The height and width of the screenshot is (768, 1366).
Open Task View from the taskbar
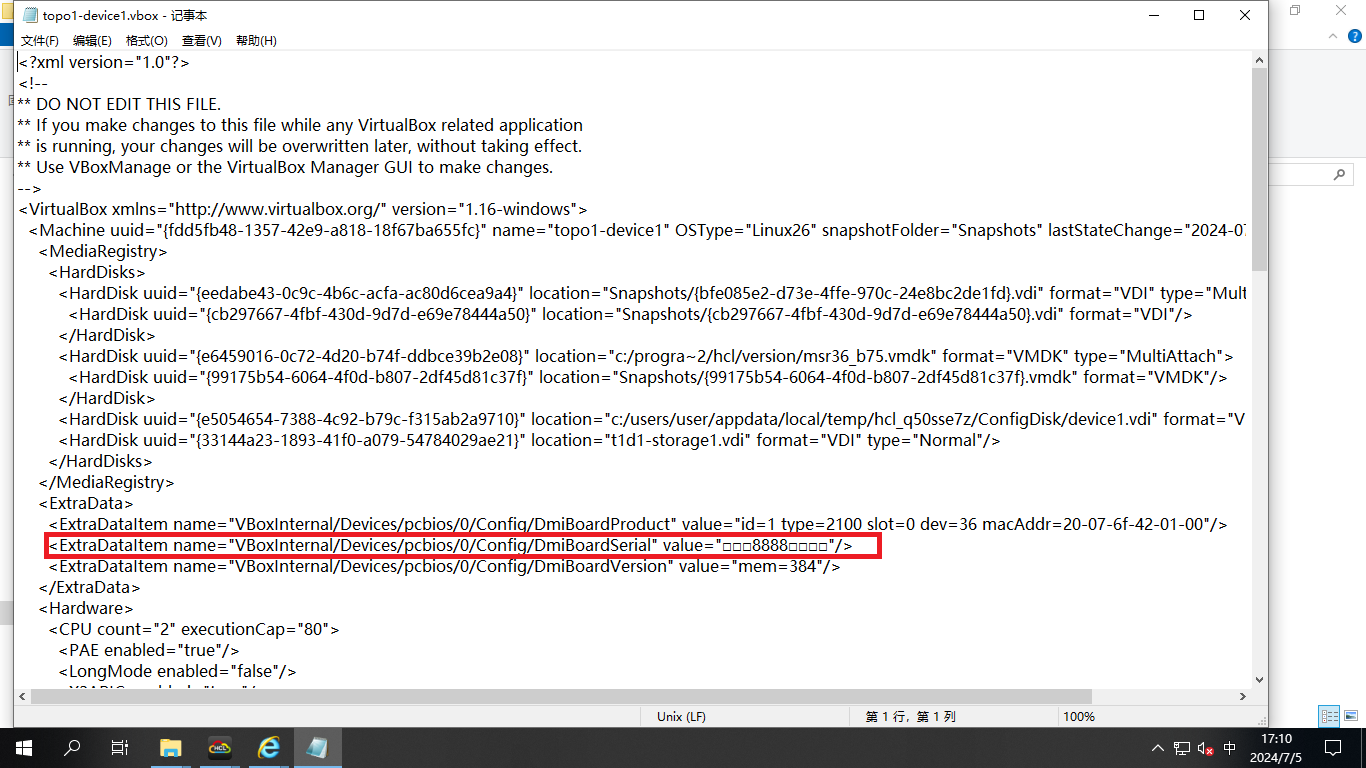click(x=120, y=748)
